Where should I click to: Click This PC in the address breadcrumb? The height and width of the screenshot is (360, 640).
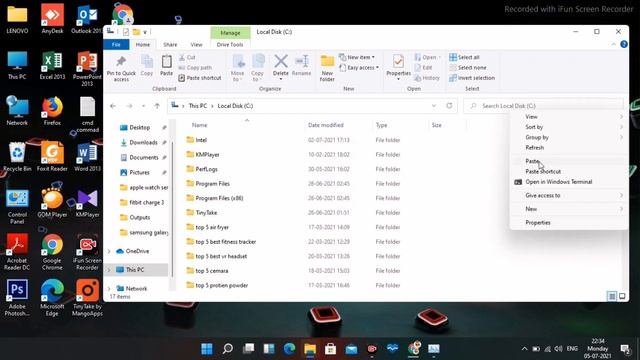(x=198, y=106)
